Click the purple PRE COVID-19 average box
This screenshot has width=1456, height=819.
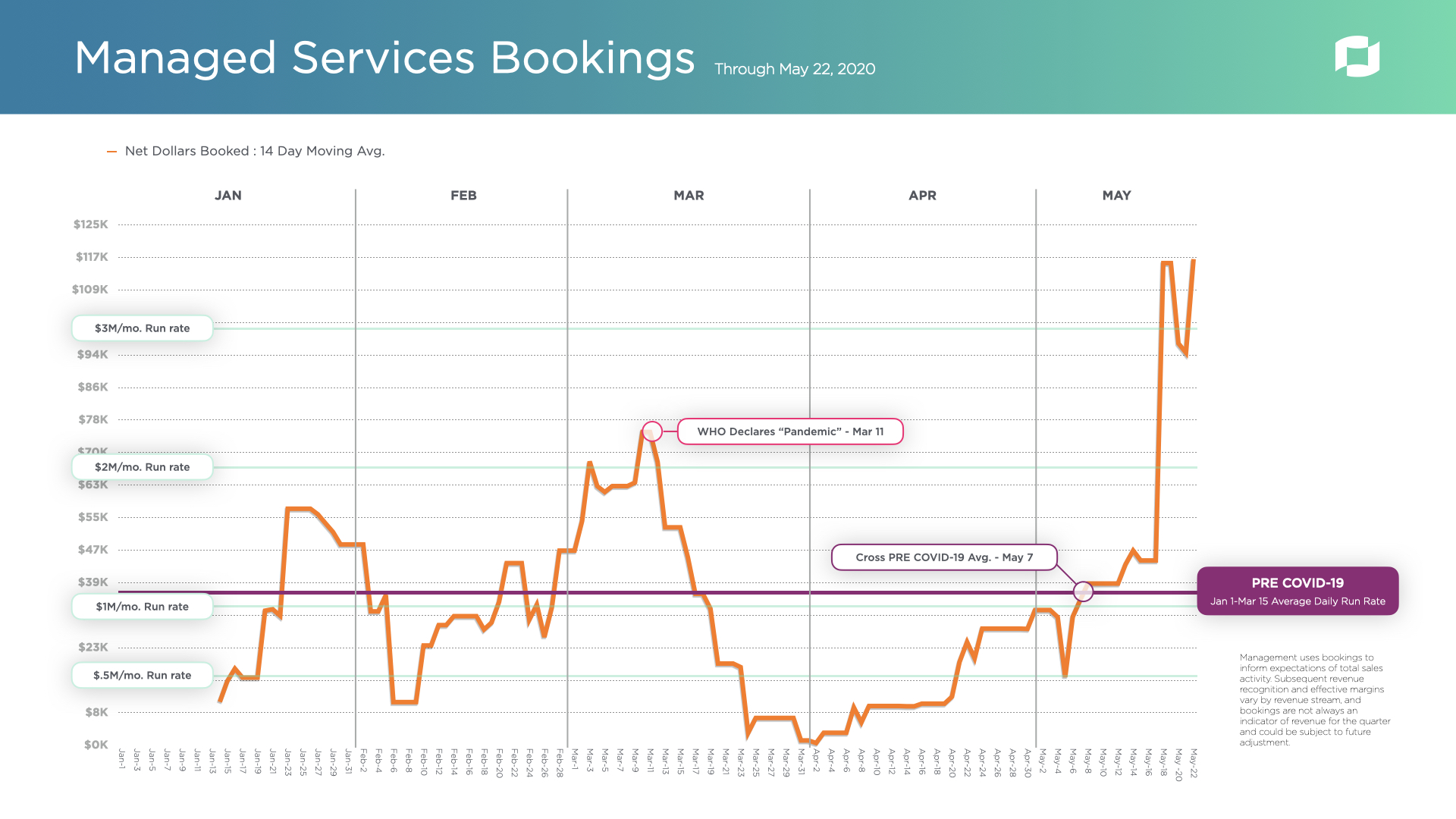coord(1297,591)
